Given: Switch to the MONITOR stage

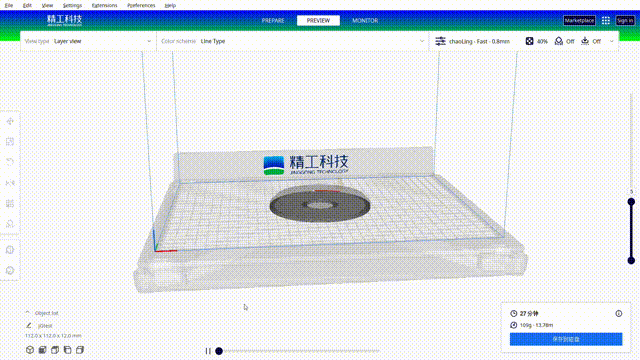Looking at the screenshot, I should [x=365, y=20].
